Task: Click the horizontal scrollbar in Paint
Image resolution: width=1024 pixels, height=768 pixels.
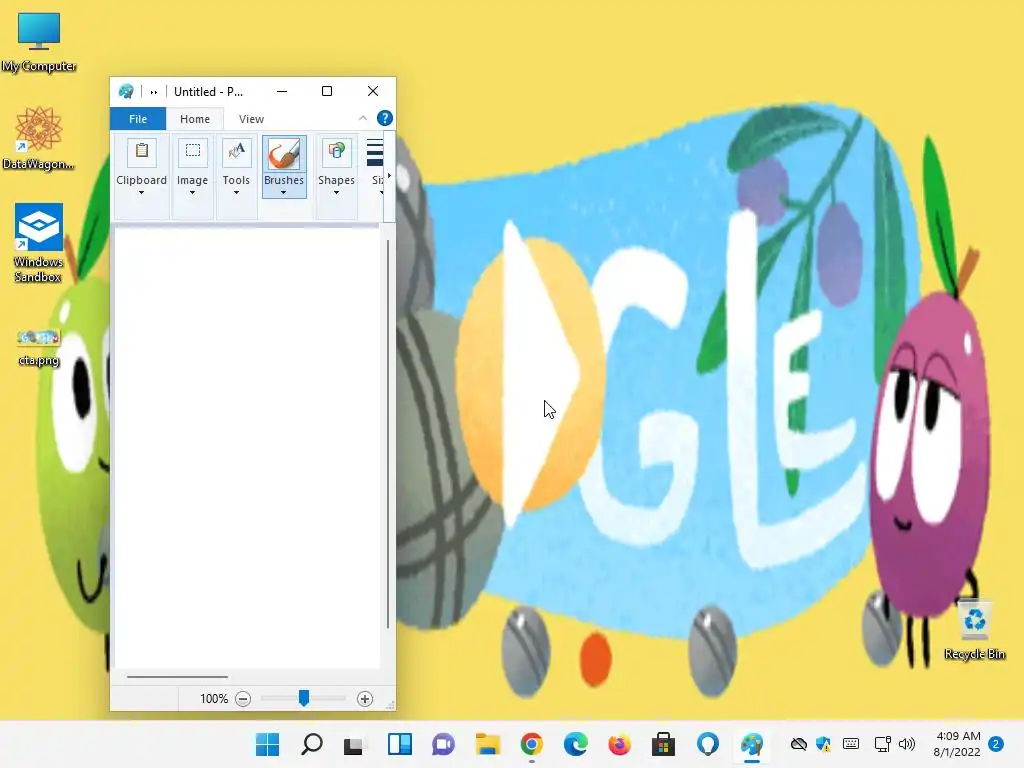Action: point(177,677)
